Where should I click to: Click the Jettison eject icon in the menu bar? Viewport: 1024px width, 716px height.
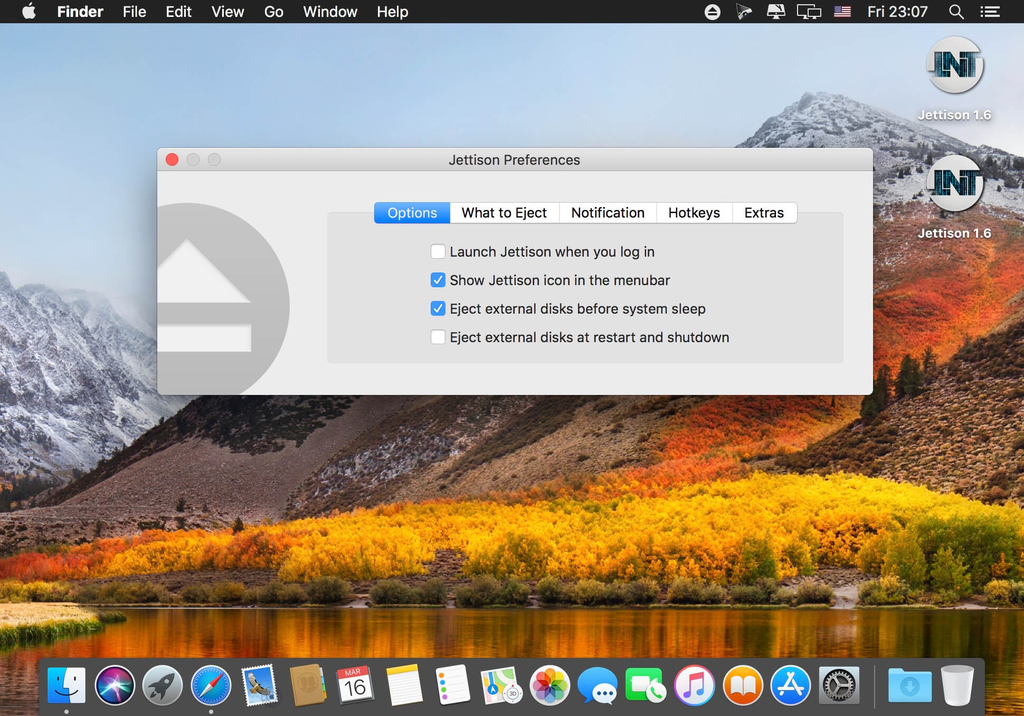pos(712,12)
